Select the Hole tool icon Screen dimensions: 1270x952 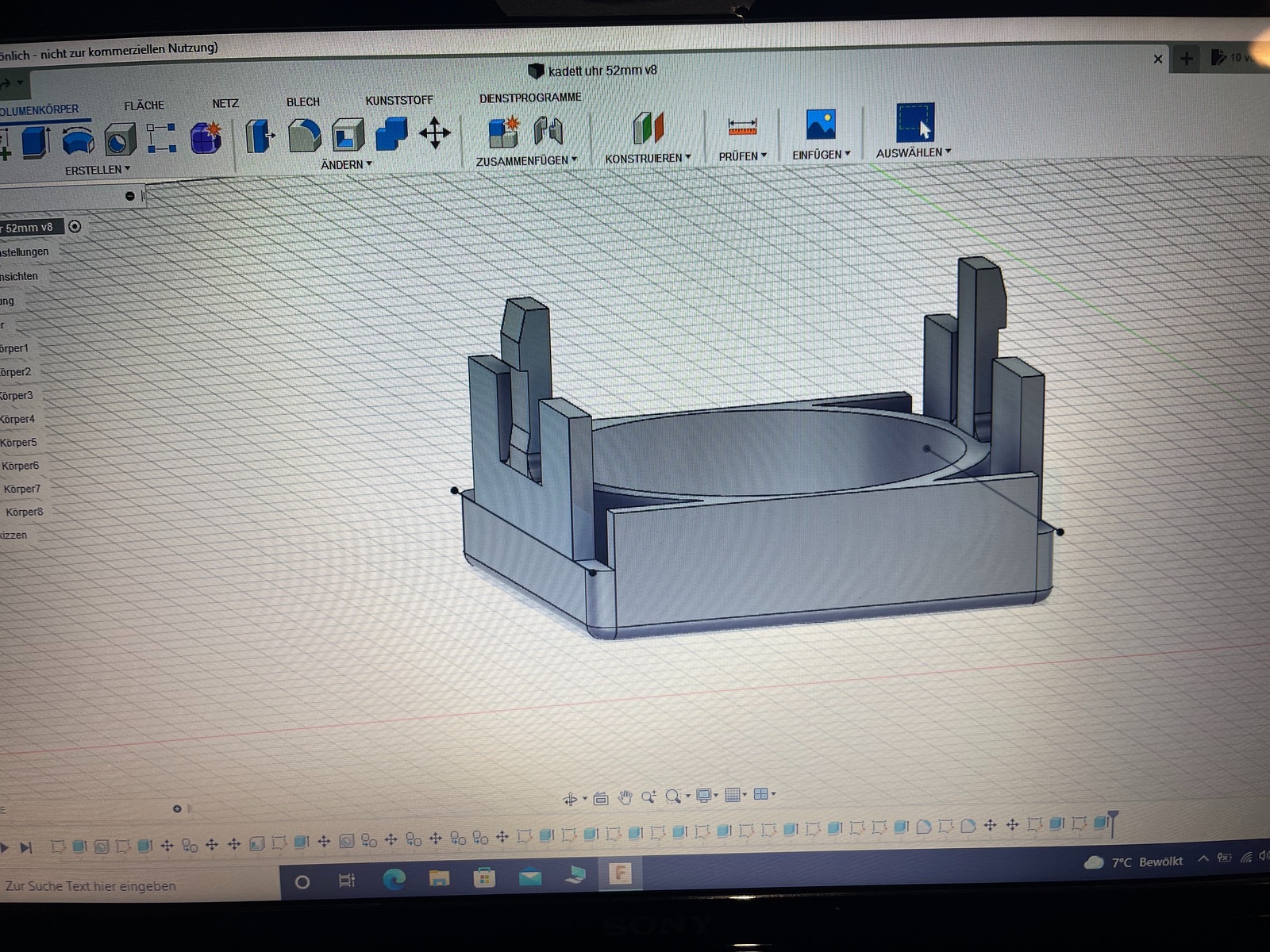tap(120, 140)
